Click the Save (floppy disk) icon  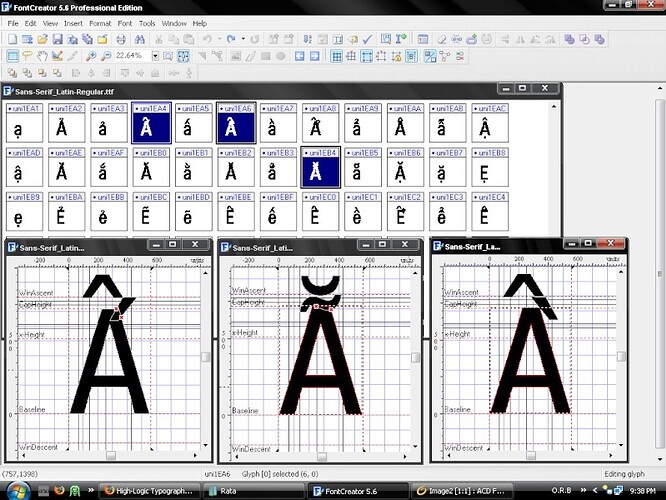[58, 39]
